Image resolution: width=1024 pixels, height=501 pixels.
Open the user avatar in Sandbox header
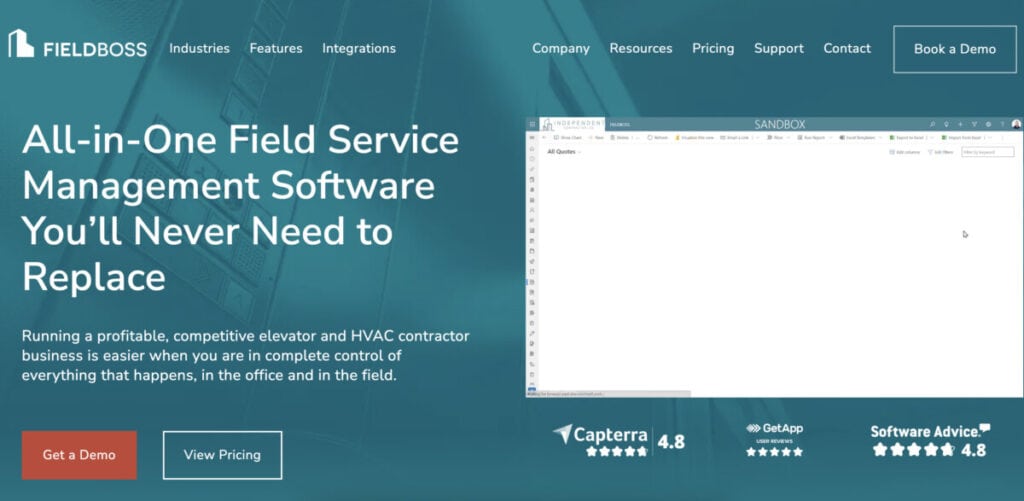coord(1016,124)
